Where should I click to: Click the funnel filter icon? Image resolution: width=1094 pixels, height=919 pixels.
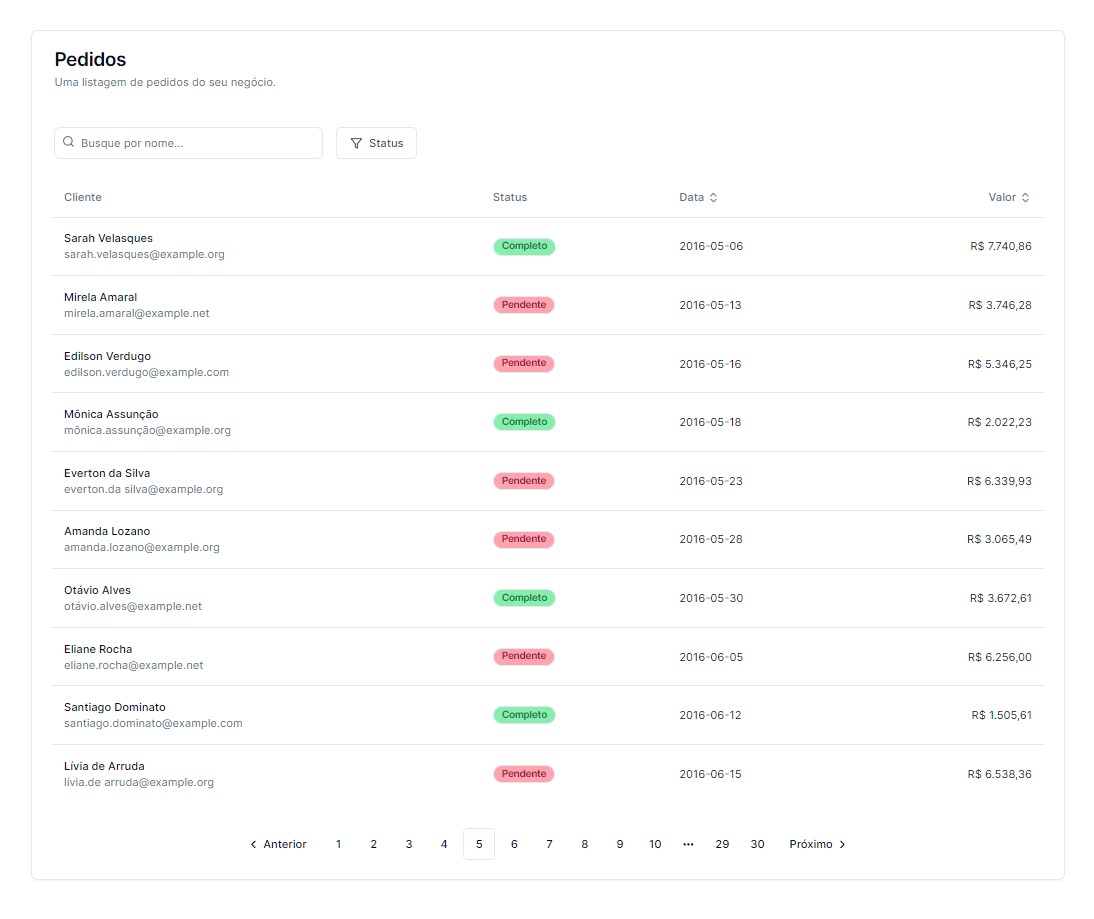(x=356, y=143)
